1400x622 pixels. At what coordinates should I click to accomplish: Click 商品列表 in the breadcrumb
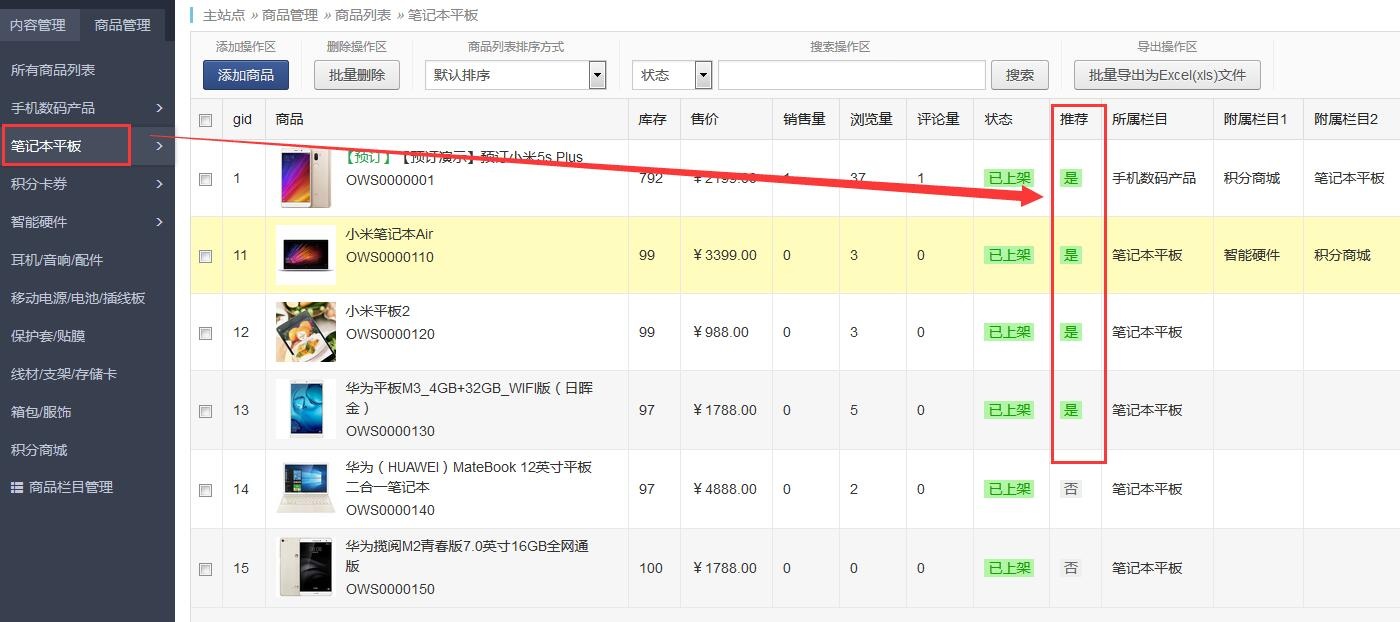(363, 15)
